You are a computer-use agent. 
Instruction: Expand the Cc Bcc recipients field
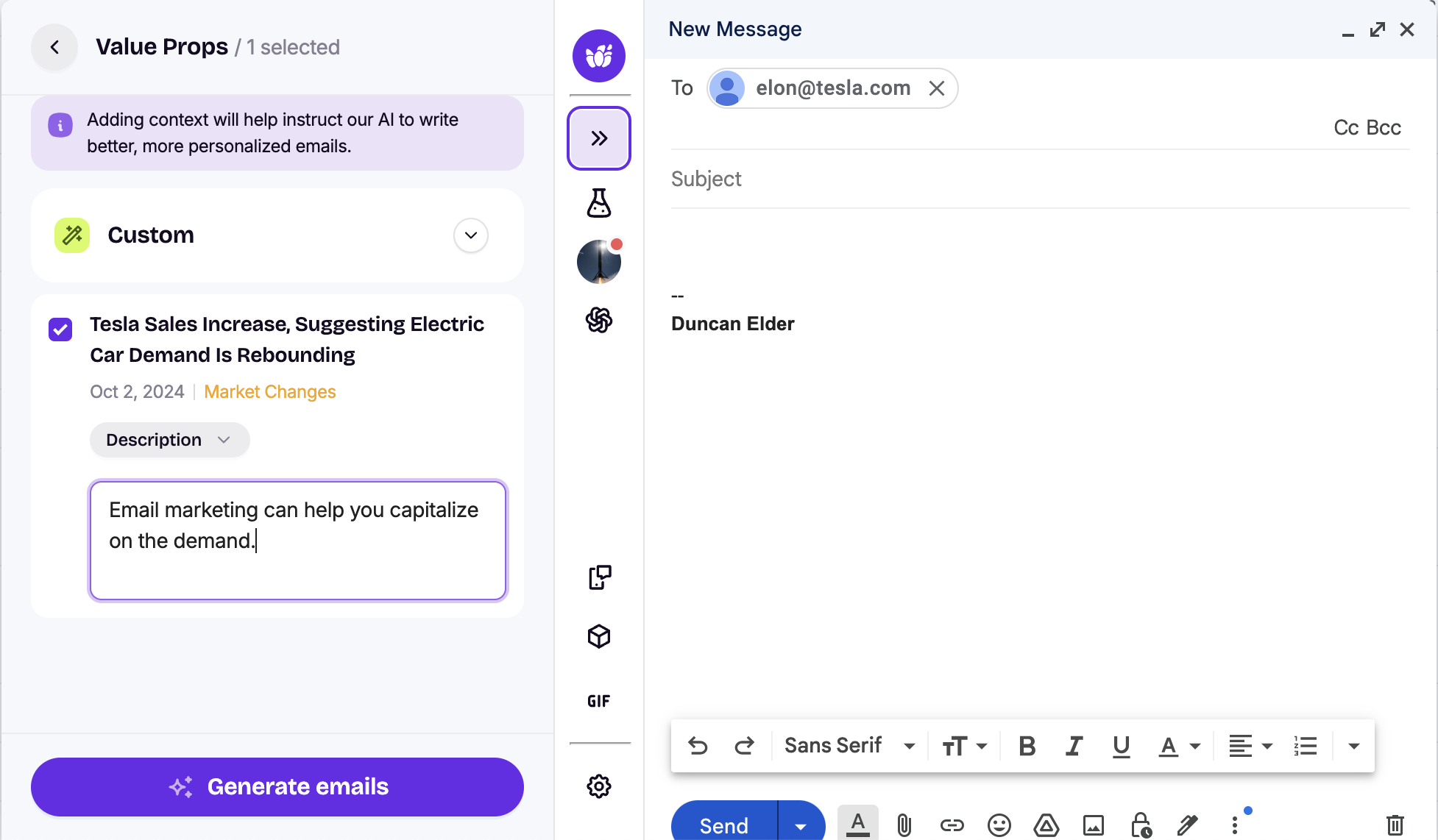point(1367,126)
